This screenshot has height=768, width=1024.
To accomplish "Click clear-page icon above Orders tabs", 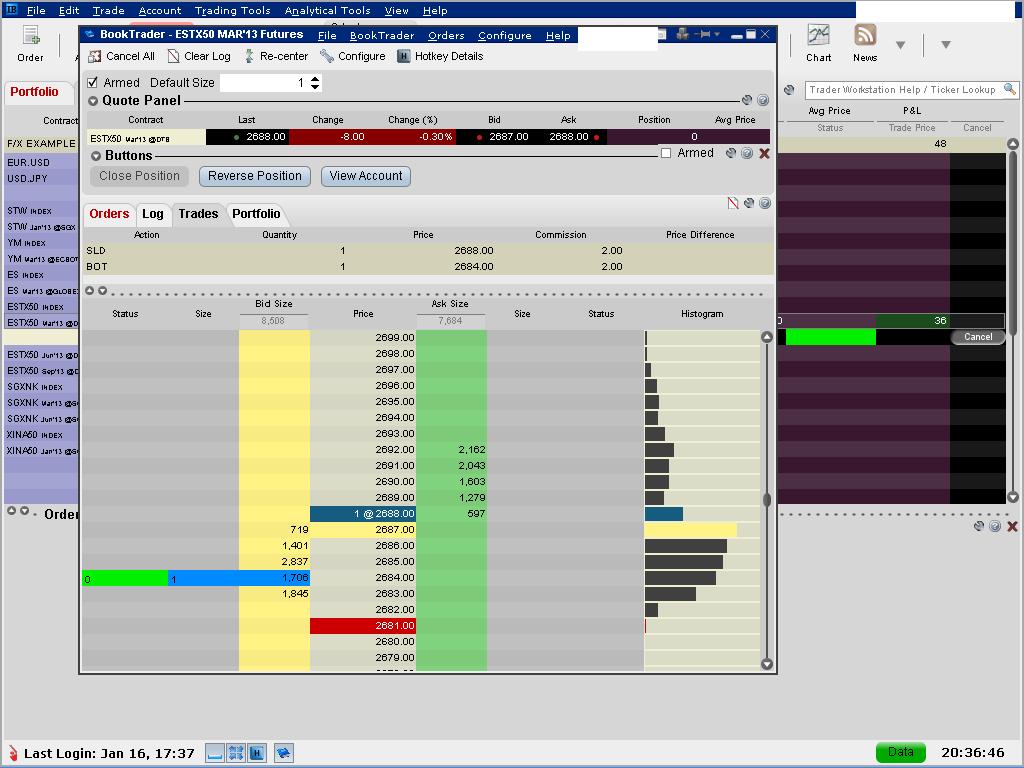I will pyautogui.click(x=733, y=203).
